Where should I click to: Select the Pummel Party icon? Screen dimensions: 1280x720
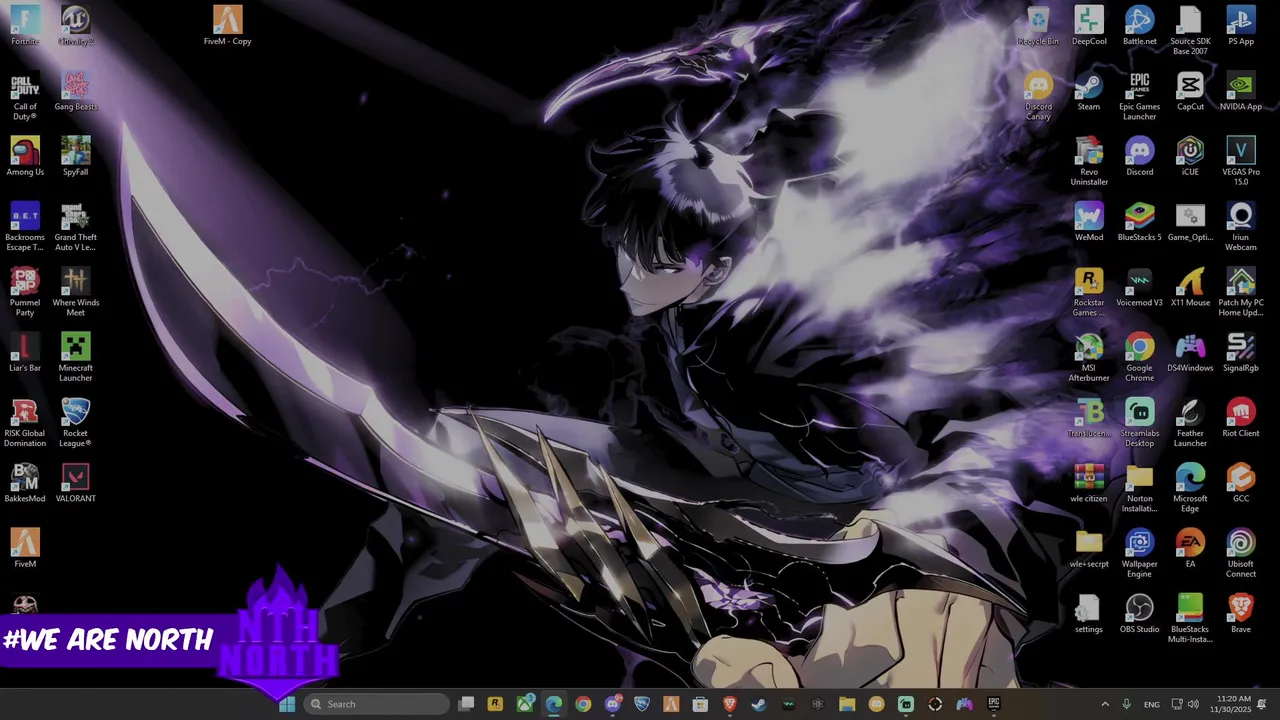[x=25, y=292]
